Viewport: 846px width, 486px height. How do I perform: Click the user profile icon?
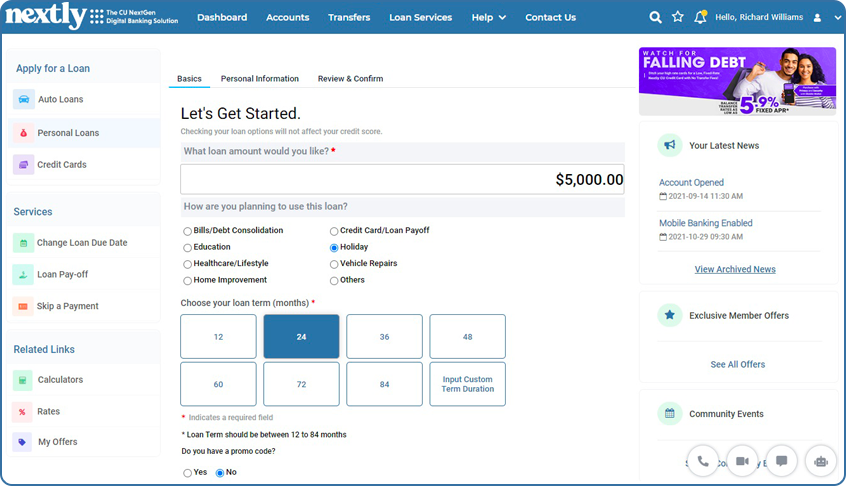[x=817, y=18]
